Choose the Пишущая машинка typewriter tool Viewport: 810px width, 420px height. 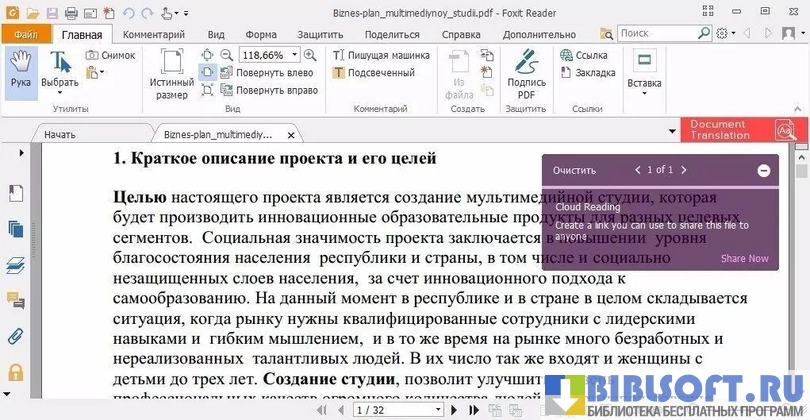point(376,55)
